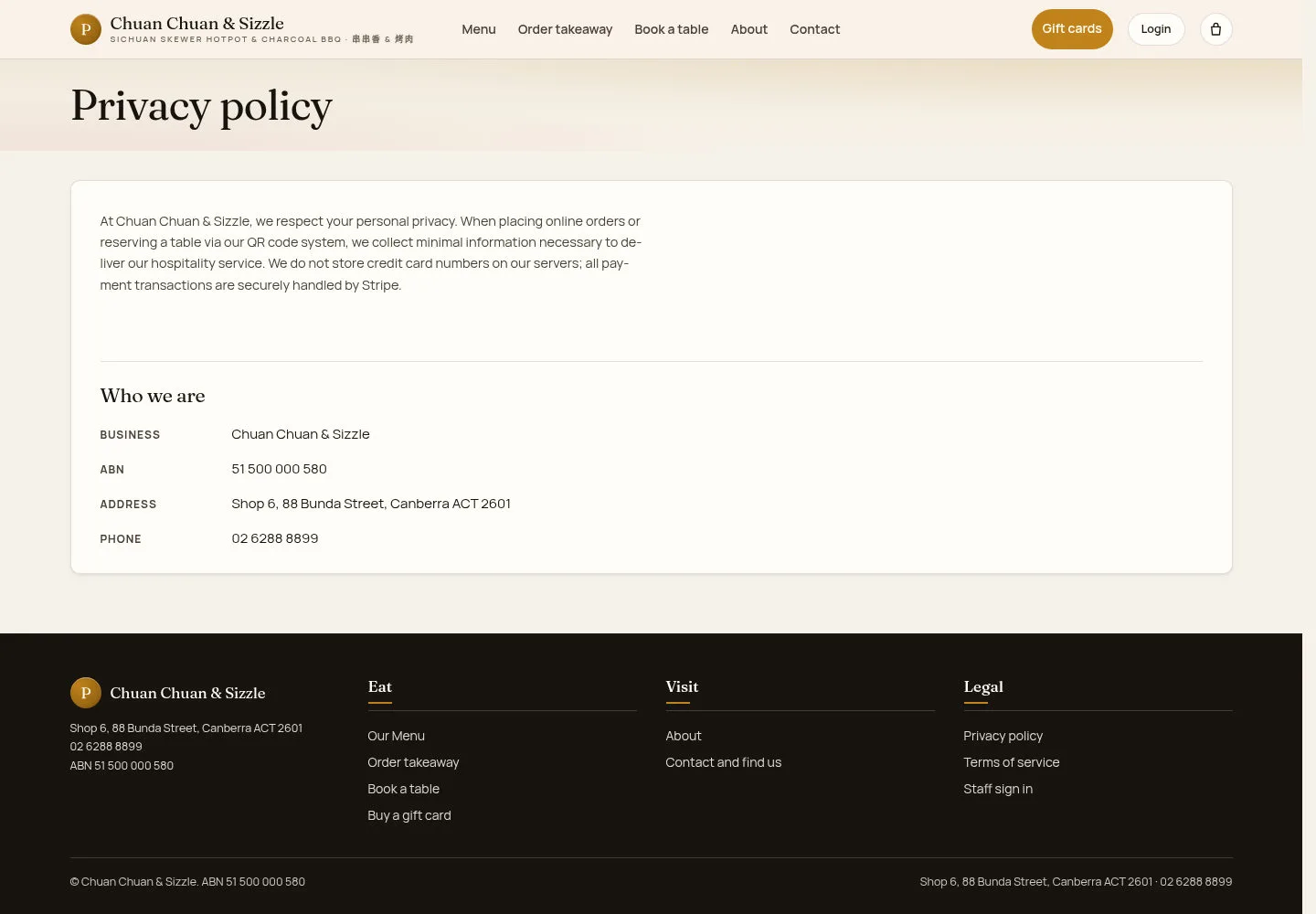Click the address value in the Who we are table
This screenshot has height=914, width=1316.
pos(371,504)
